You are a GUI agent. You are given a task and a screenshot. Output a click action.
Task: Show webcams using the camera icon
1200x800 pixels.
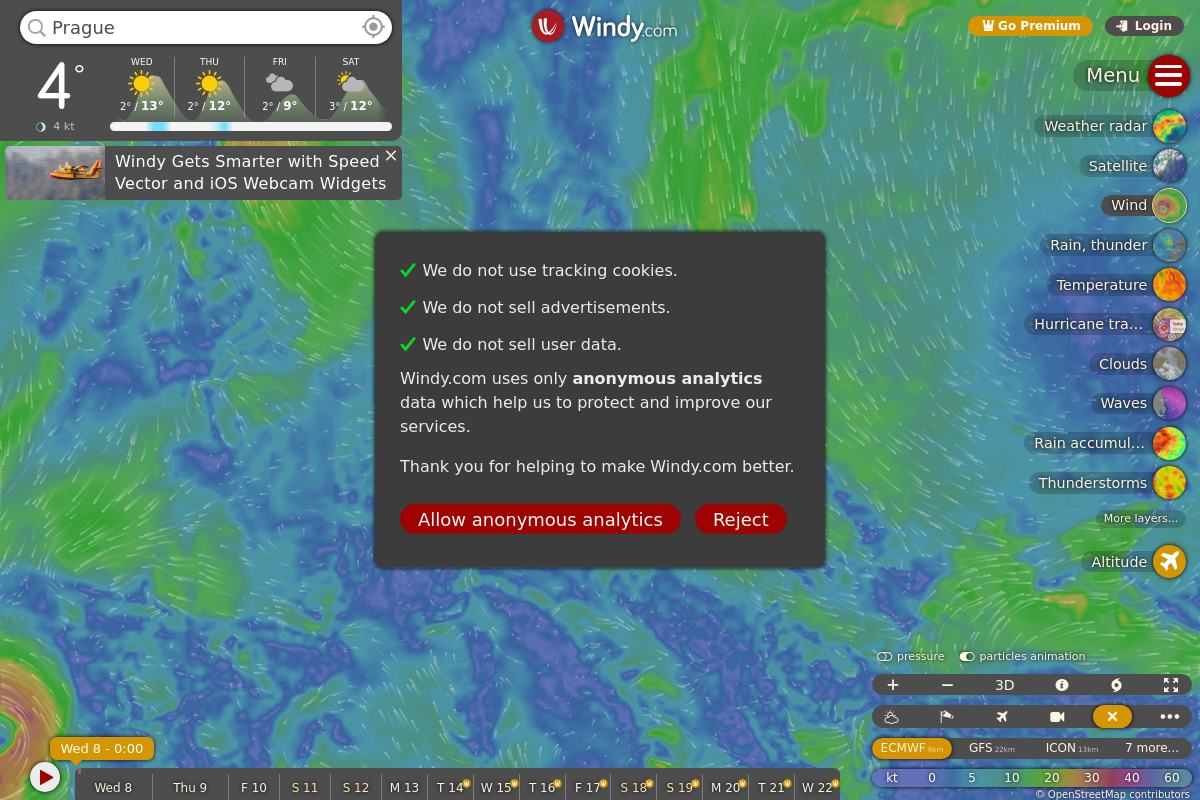[1057, 716]
